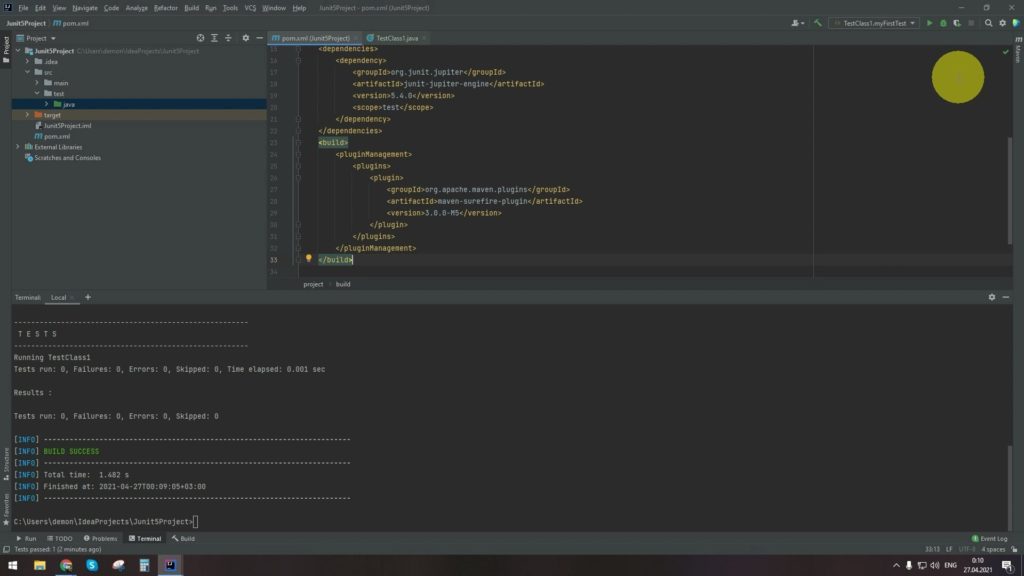Viewport: 1024px width, 576px height.
Task: Collapse the test folder
Action: (x=37, y=93)
